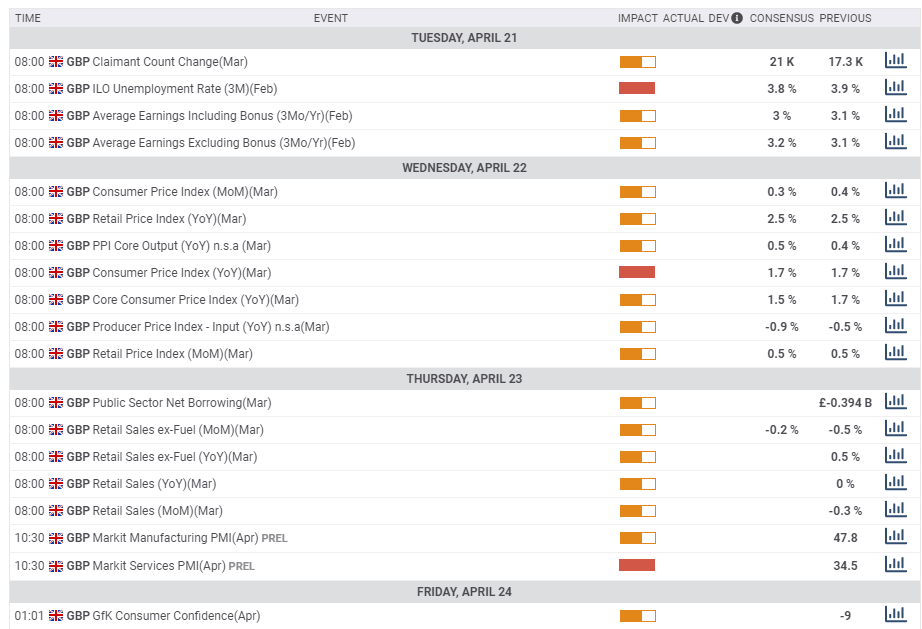Click orange impact bar for Retail Sales (MoM)
Screen dimensions: 922x629
tap(637, 511)
